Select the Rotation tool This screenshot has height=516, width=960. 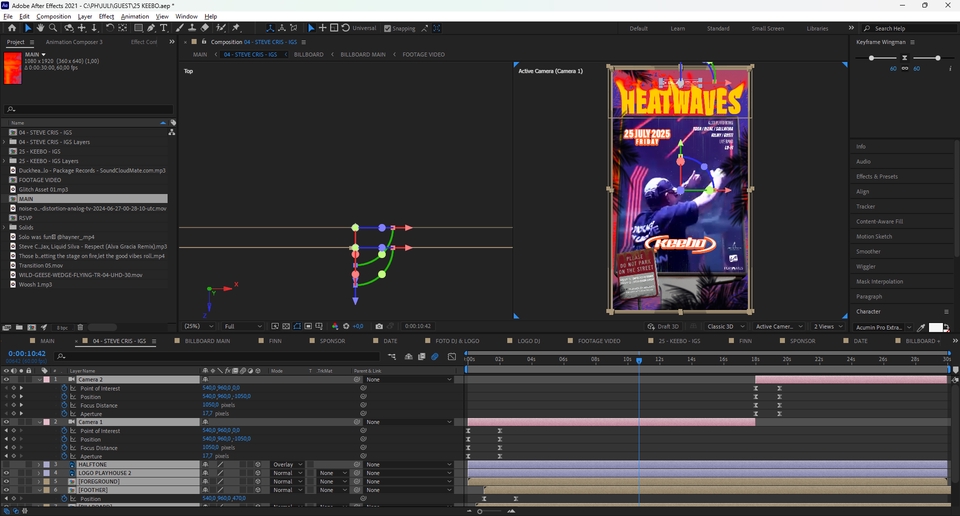110,28
